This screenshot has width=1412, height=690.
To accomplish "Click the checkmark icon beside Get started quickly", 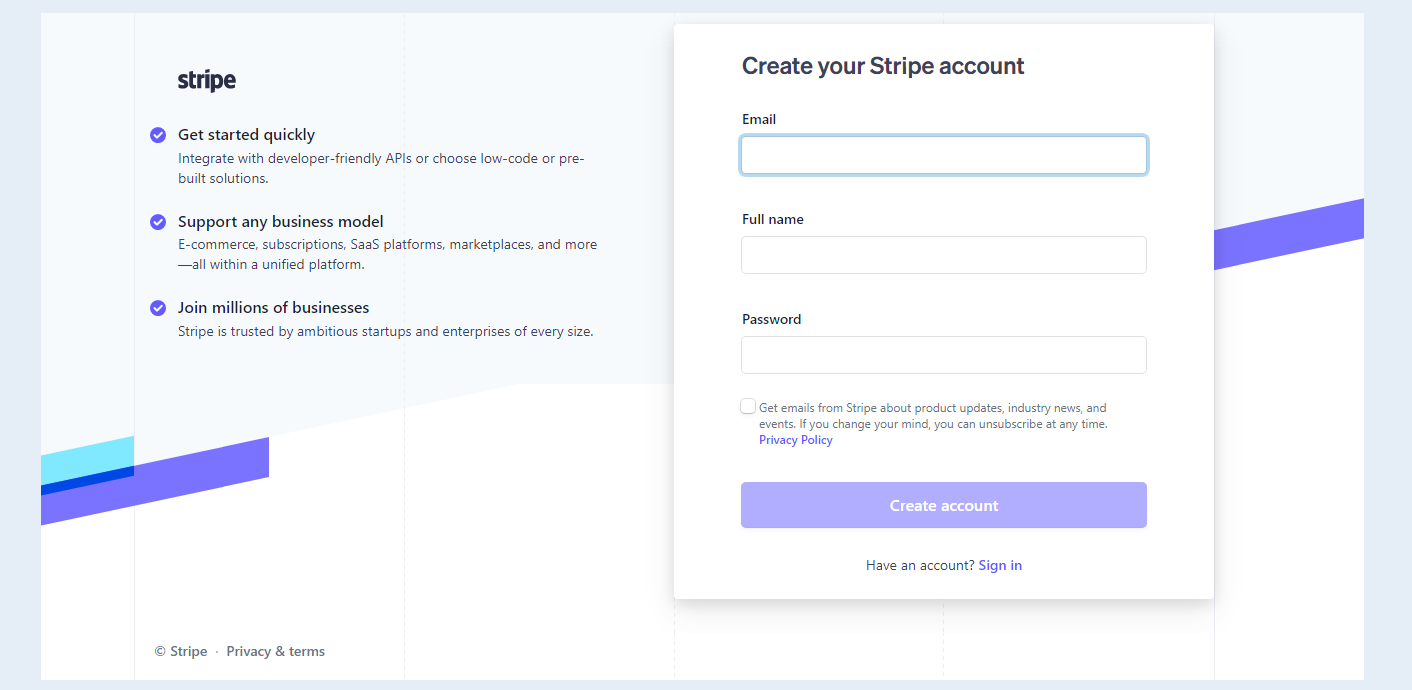I will pyautogui.click(x=158, y=135).
